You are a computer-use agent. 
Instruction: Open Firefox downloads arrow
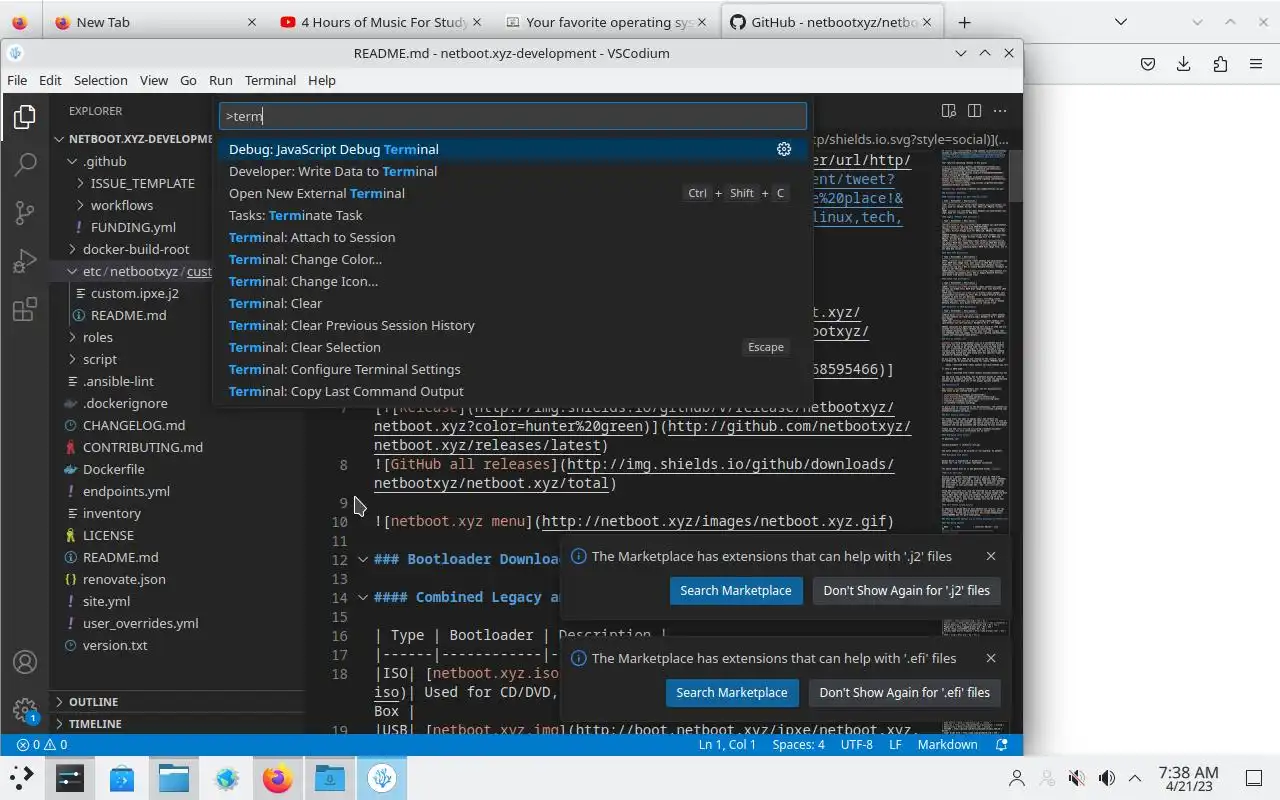click(1183, 64)
